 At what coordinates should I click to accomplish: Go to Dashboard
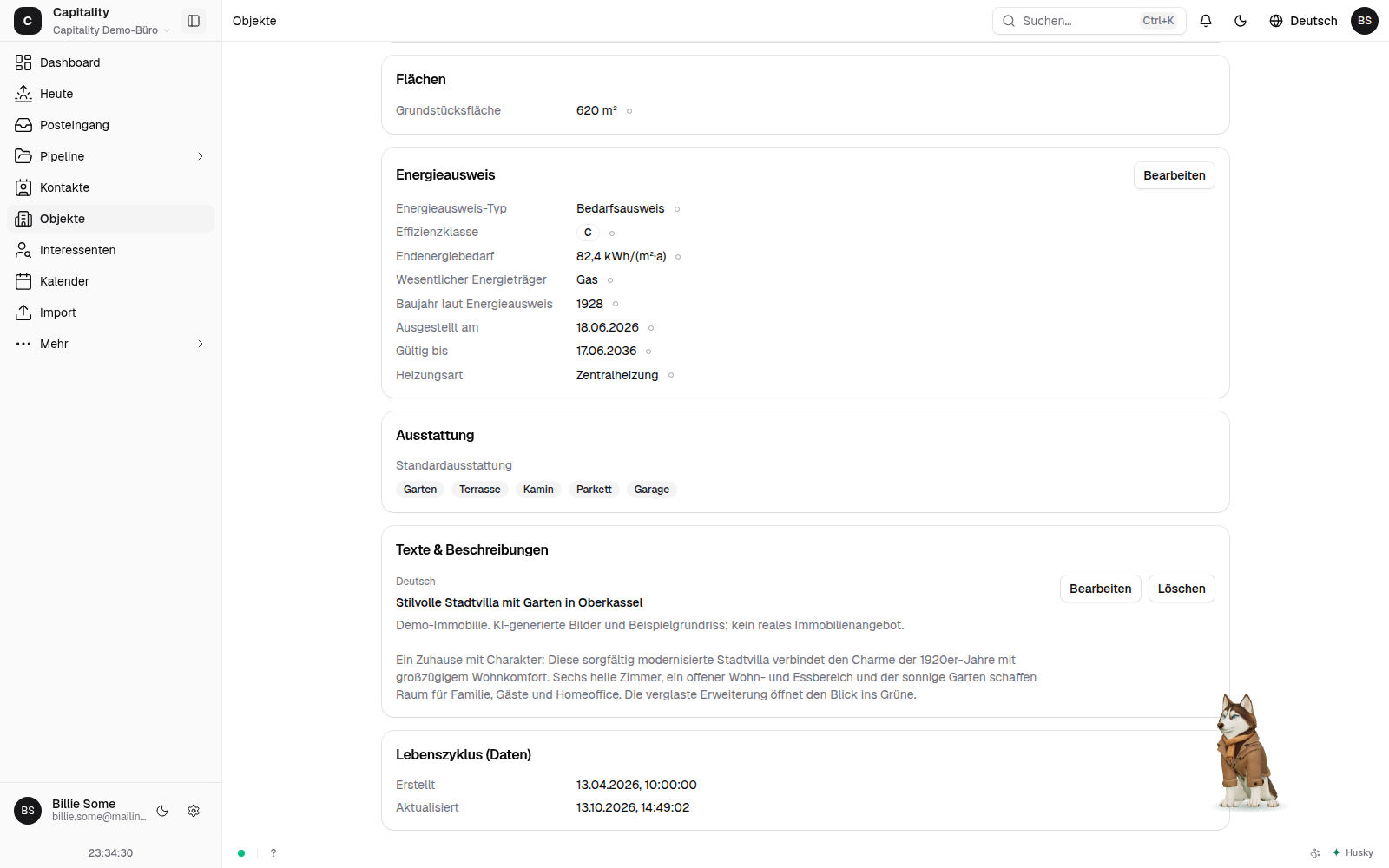pyautogui.click(x=110, y=62)
